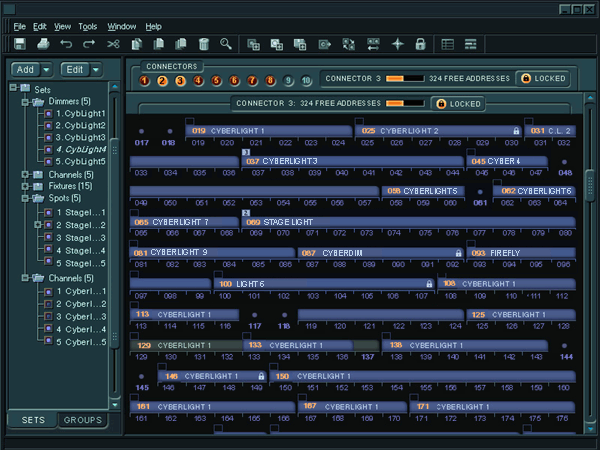Open the Edit dropdown arrow in the sidebar

[x=96, y=69]
